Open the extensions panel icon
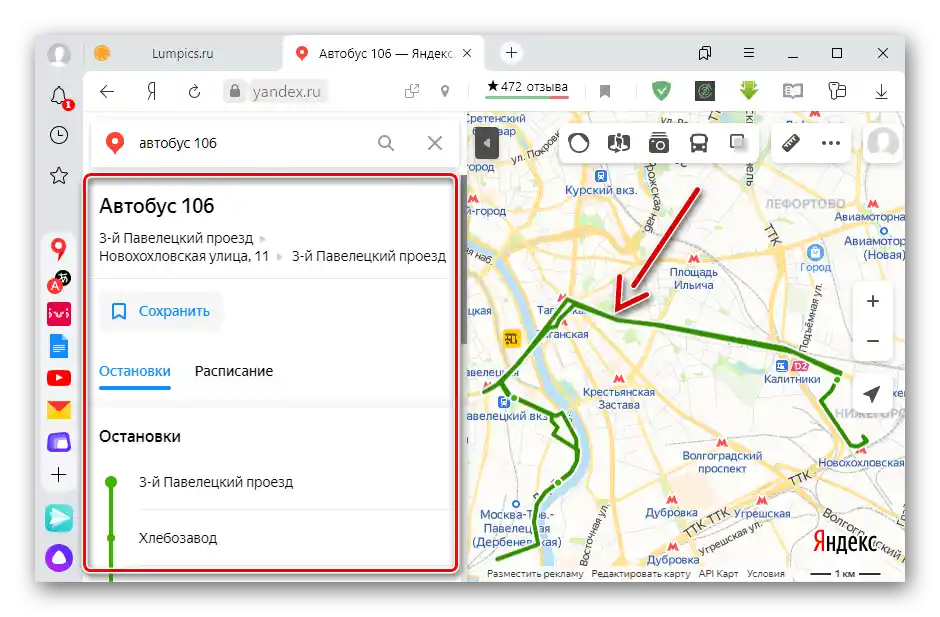This screenshot has height=617, width=940. tap(837, 91)
